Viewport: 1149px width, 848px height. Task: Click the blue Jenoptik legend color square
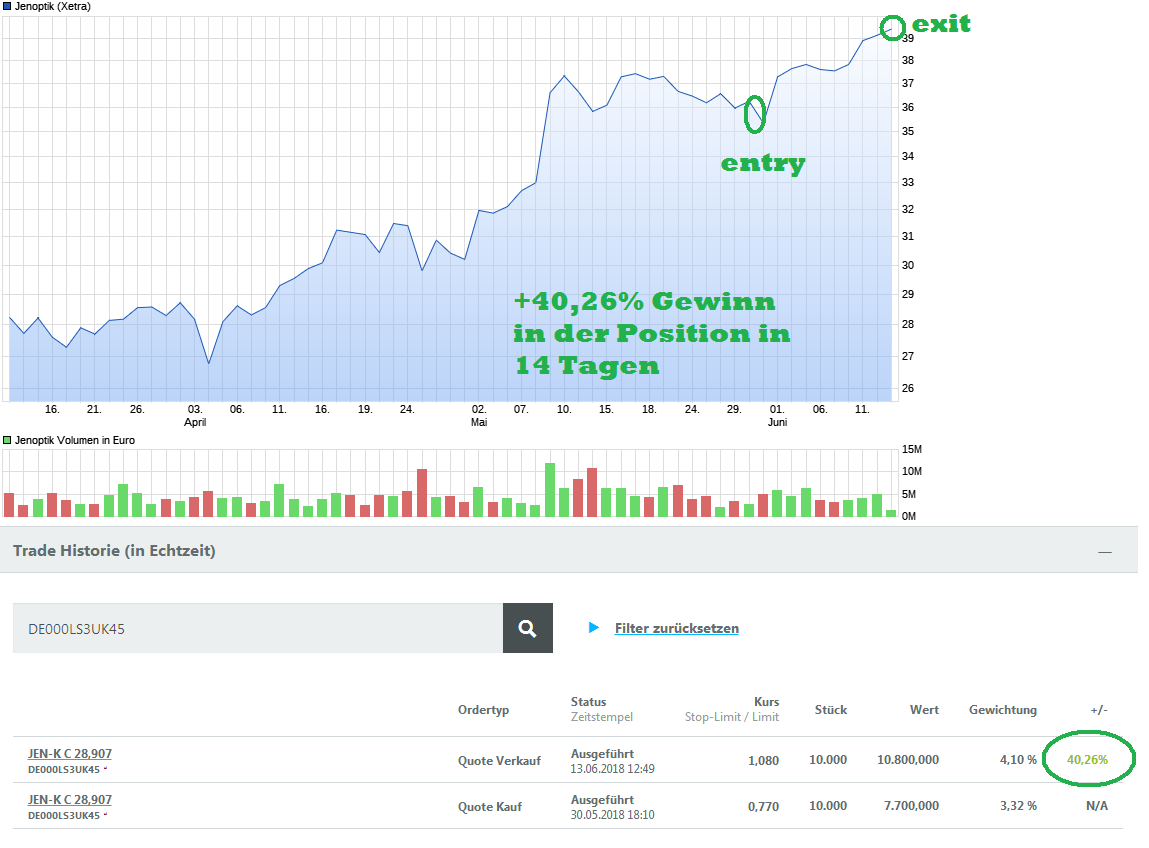click(7, 7)
